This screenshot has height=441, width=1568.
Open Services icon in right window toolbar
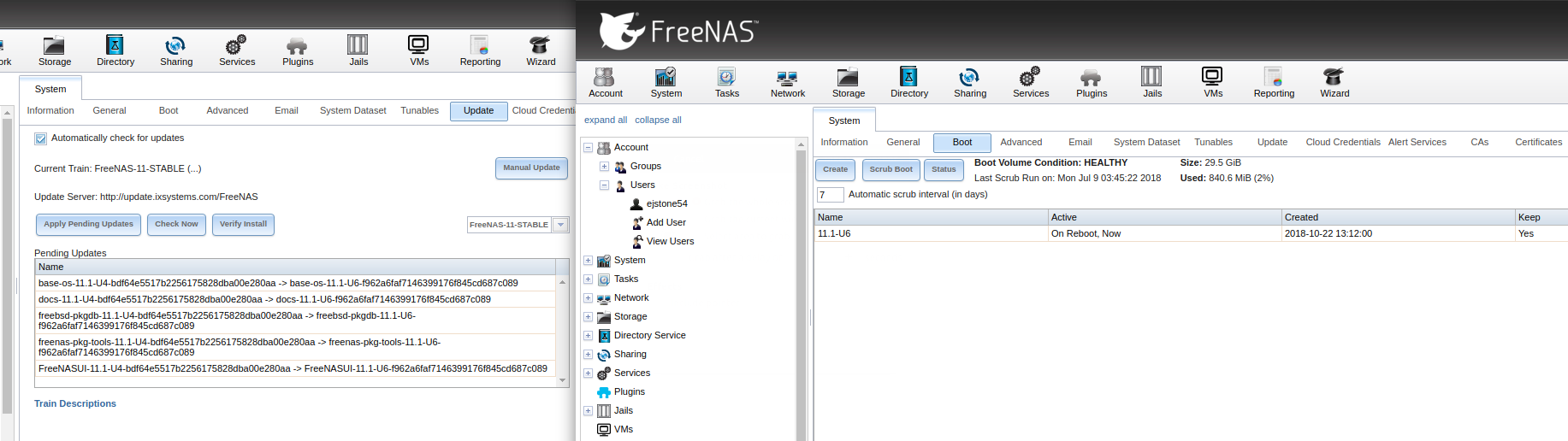click(1030, 83)
